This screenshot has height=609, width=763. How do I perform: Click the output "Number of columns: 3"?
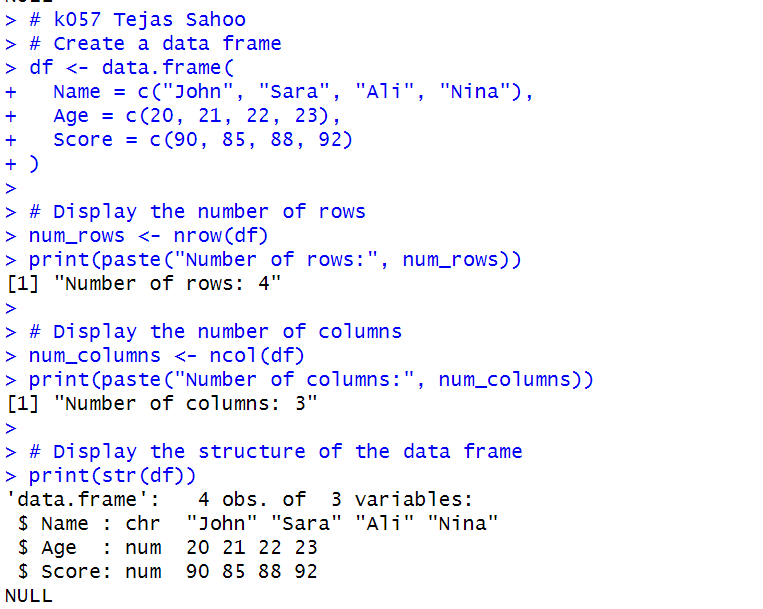162,404
